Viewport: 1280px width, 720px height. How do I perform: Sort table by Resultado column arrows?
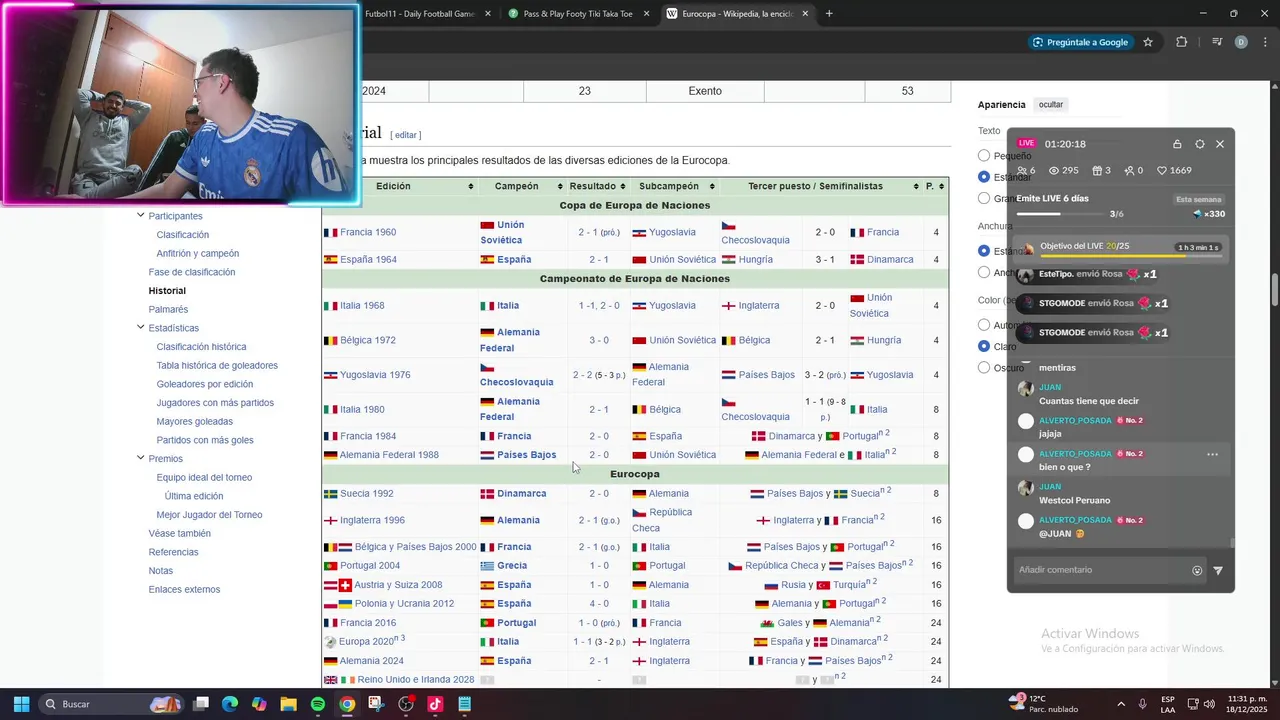(x=624, y=187)
